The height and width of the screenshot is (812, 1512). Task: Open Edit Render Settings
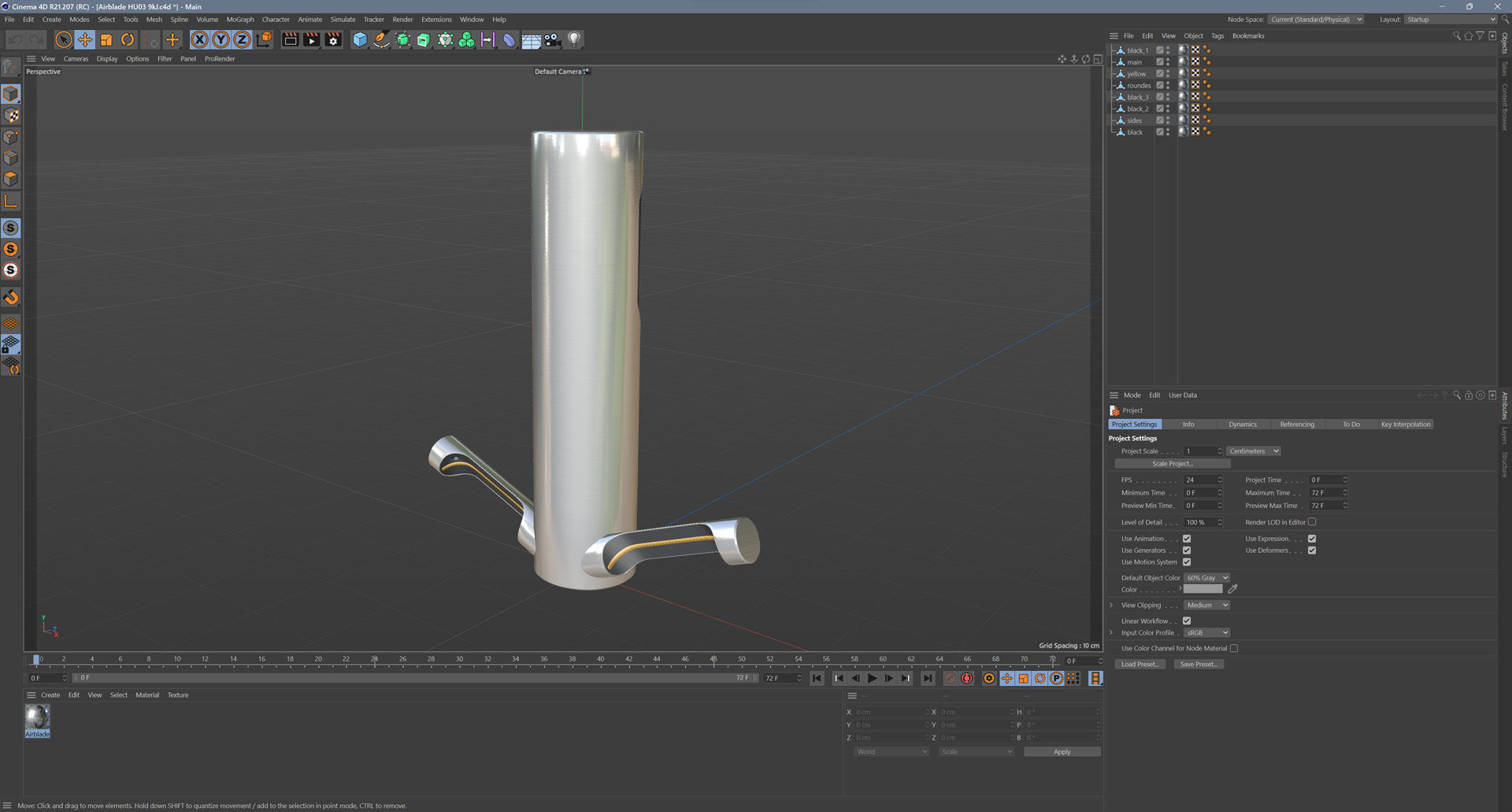pyautogui.click(x=333, y=39)
